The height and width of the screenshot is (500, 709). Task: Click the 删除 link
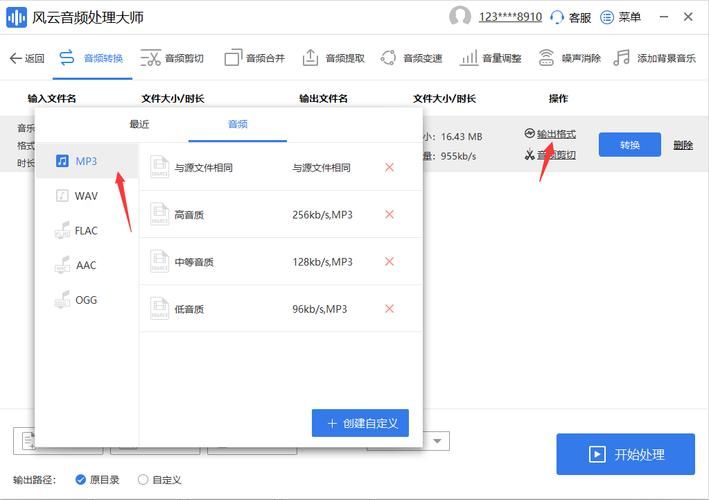click(683, 145)
